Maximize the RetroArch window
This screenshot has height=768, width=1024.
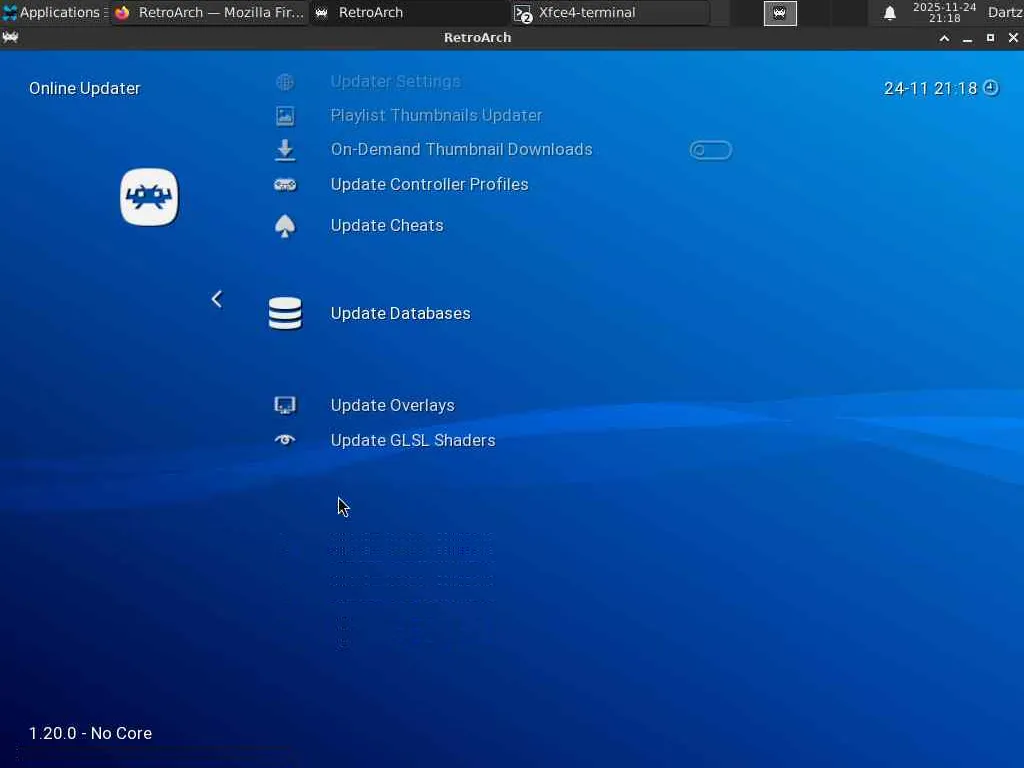click(x=990, y=38)
